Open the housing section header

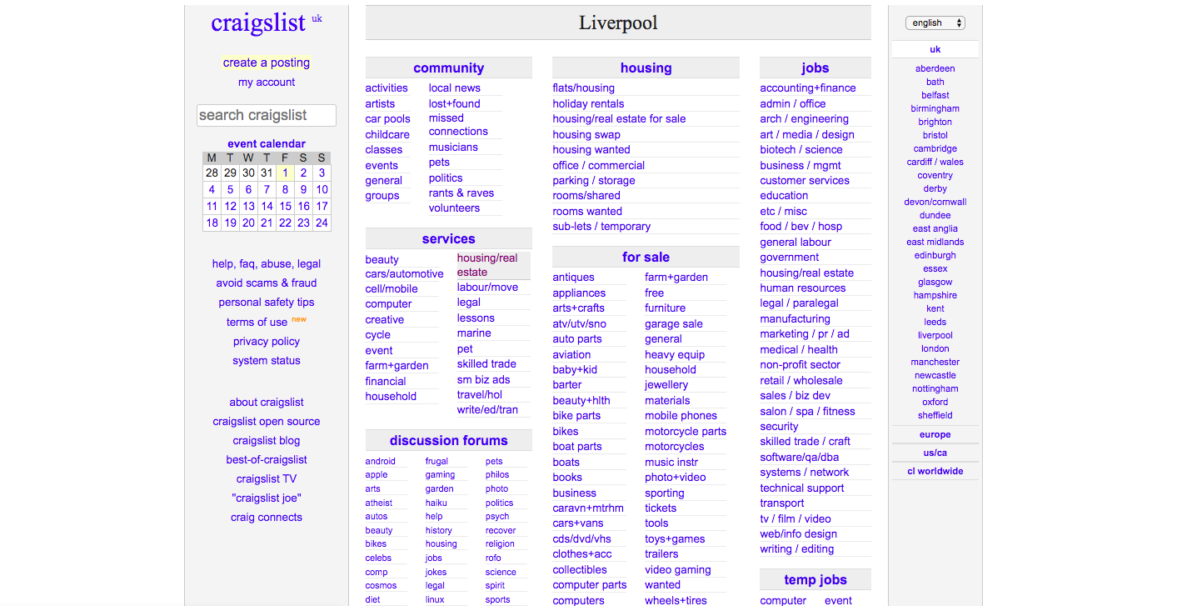(645, 68)
